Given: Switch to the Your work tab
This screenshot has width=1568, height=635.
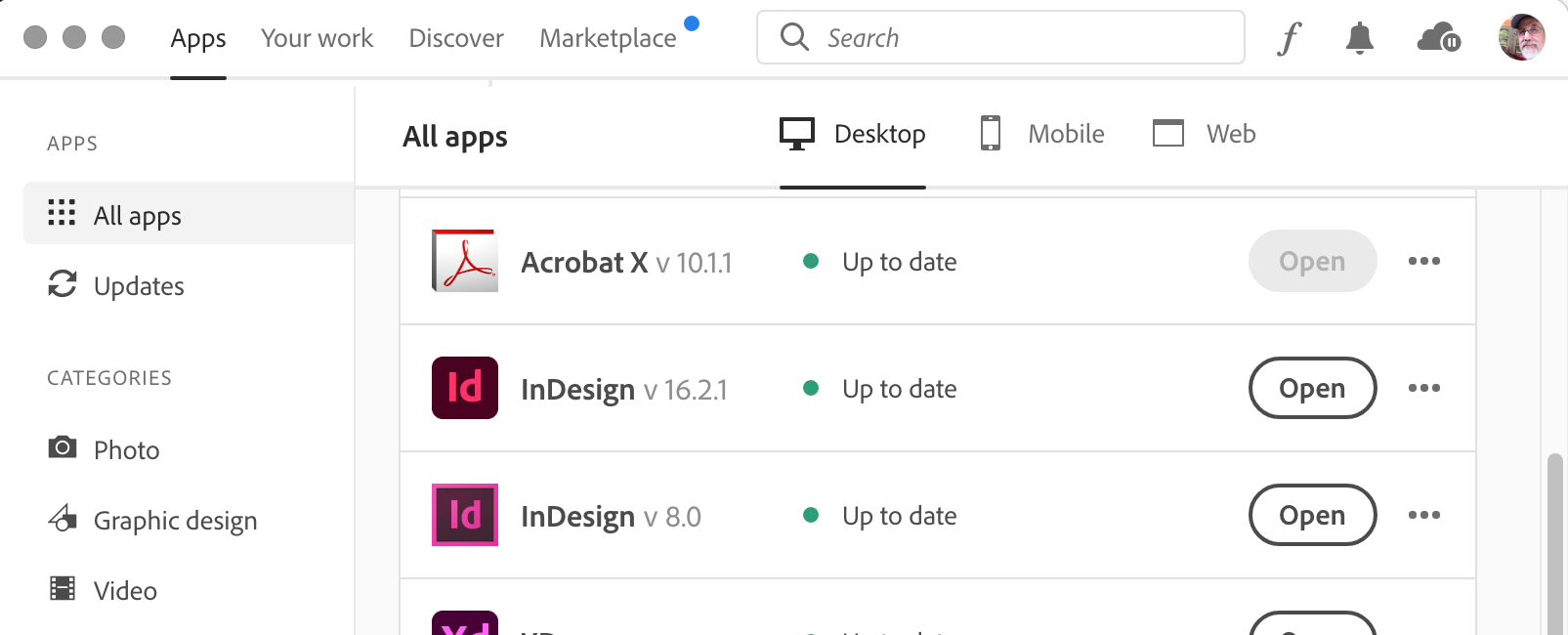Looking at the screenshot, I should [x=317, y=38].
